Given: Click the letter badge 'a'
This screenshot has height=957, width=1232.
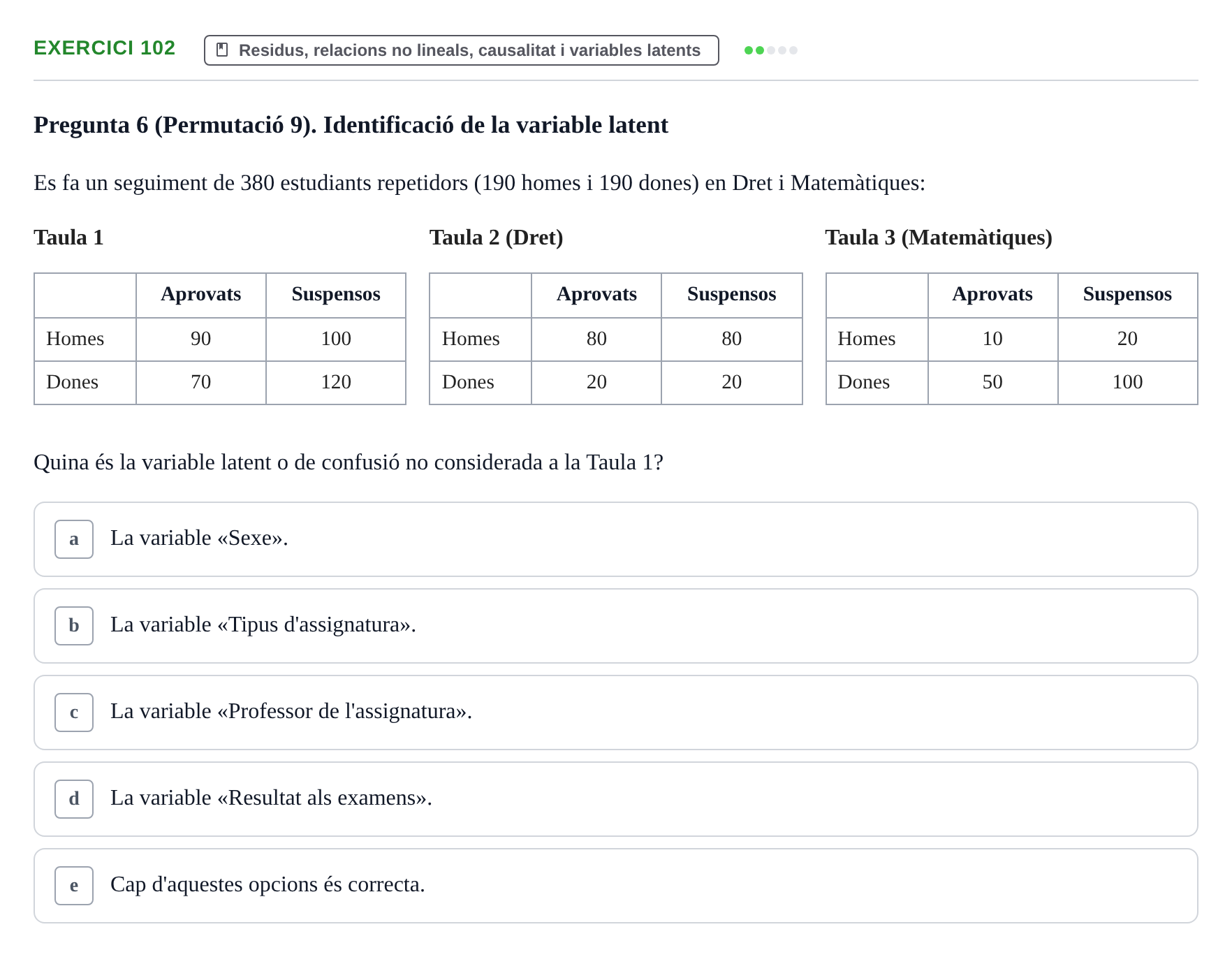Looking at the screenshot, I should pos(74,539).
